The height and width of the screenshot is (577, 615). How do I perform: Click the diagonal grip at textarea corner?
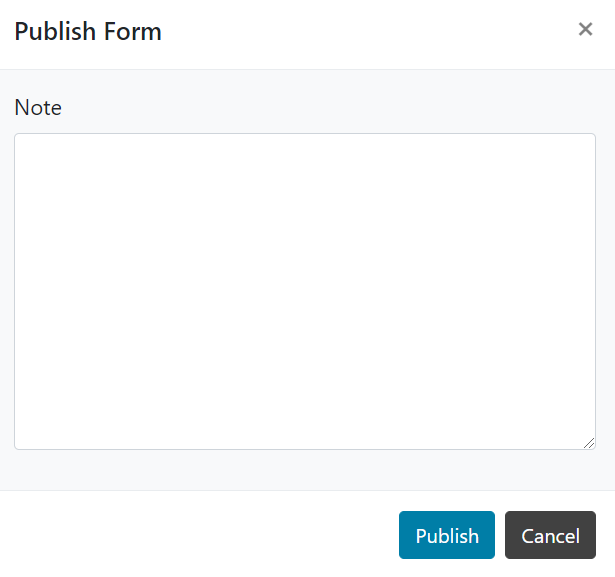click(x=589, y=442)
